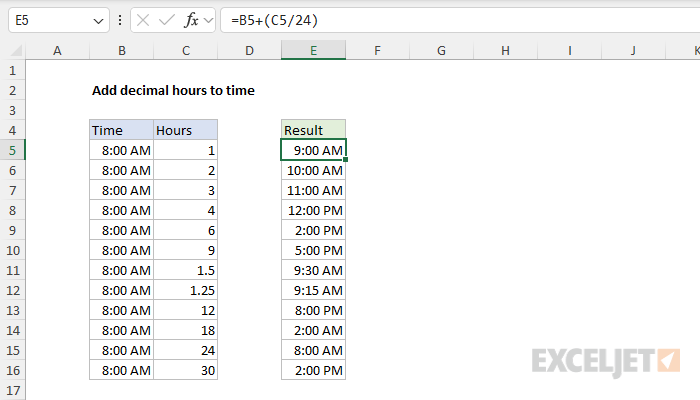Screen dimensions: 700x400
Task: Select column J header
Action: [x=633, y=50]
